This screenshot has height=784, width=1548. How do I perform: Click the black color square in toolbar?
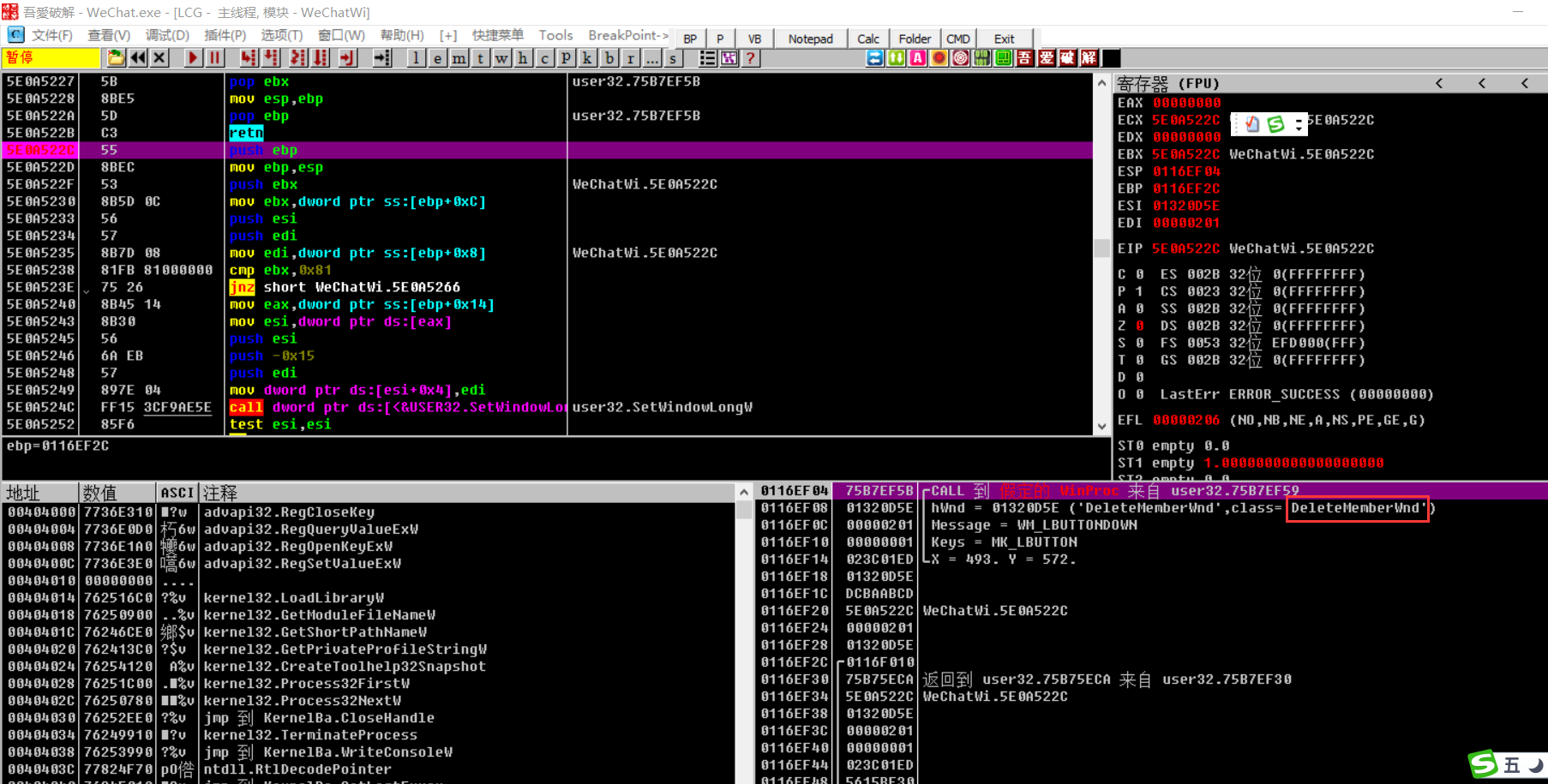(1112, 58)
